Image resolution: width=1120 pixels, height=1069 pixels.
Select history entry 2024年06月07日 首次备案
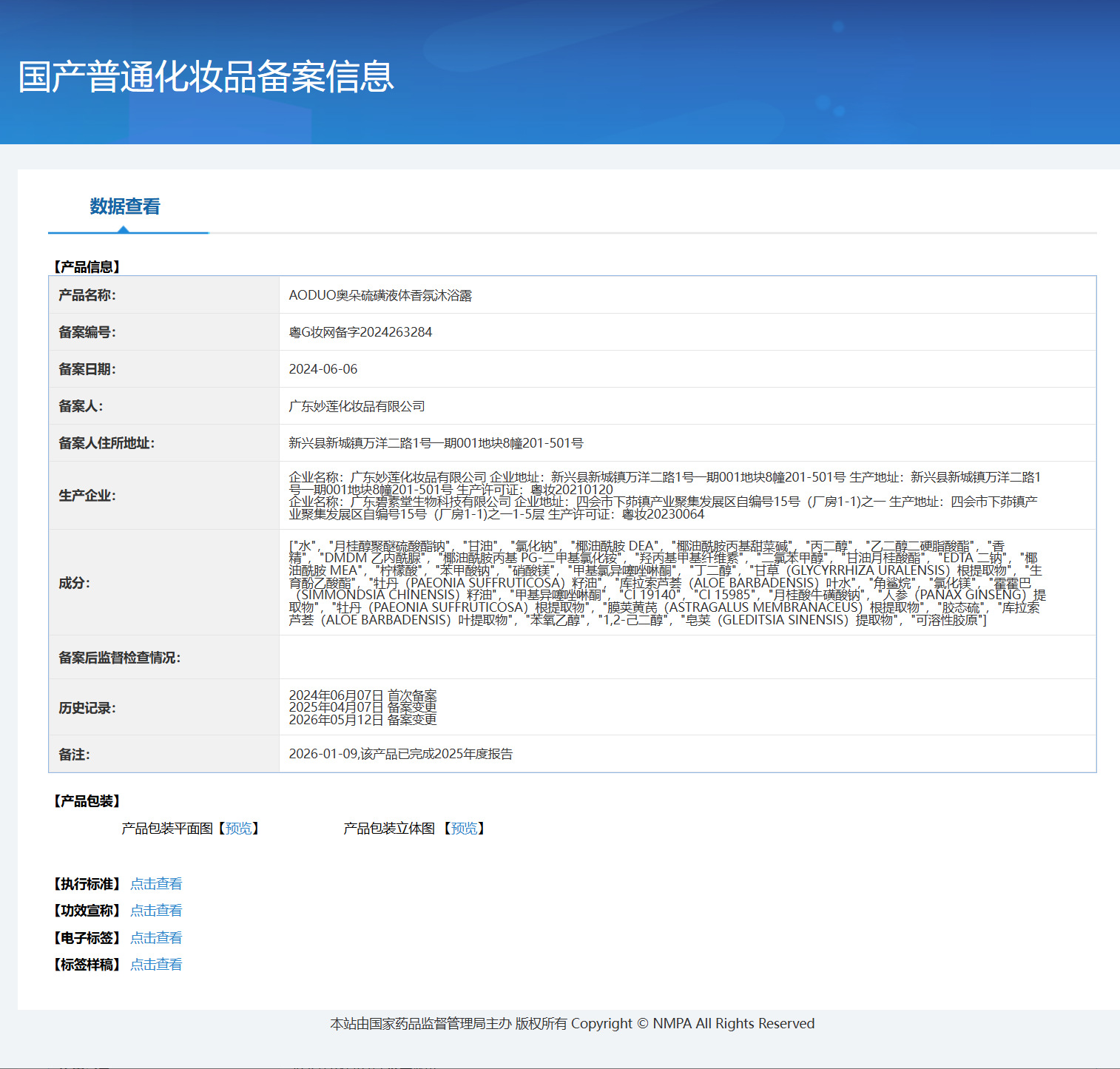click(x=362, y=695)
